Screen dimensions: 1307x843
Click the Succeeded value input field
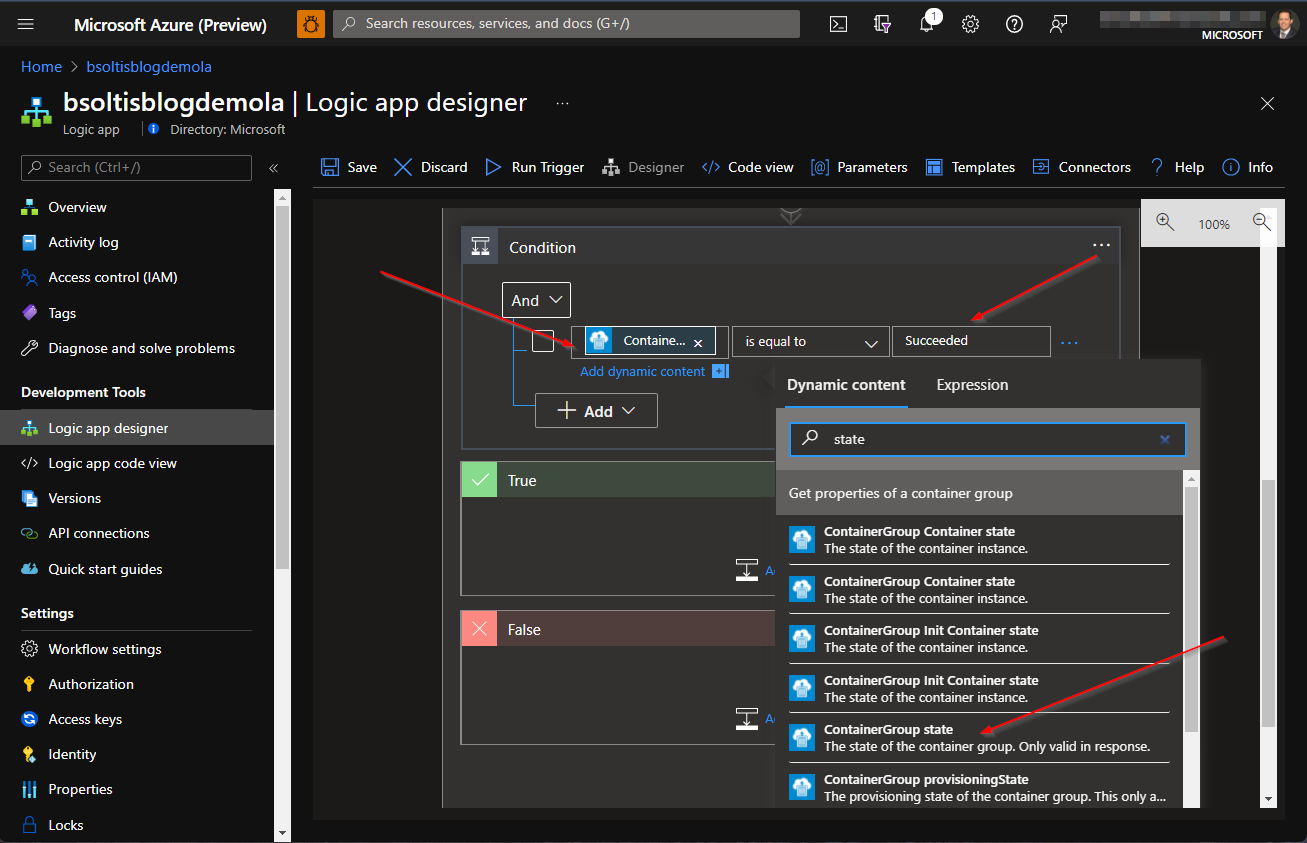click(x=970, y=341)
